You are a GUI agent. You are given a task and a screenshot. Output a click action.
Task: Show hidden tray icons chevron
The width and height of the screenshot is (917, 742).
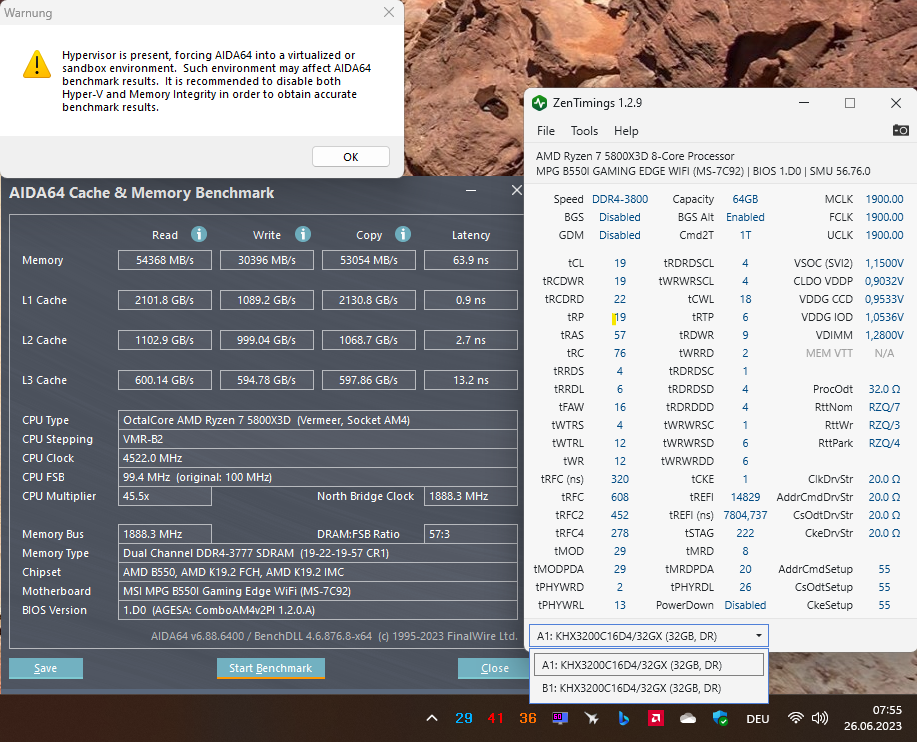coord(432,718)
